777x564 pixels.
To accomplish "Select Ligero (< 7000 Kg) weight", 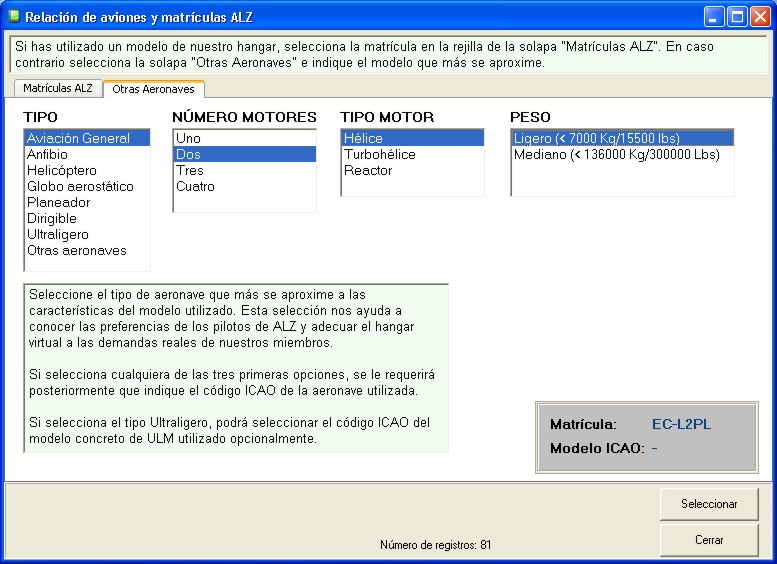I will 622,138.
